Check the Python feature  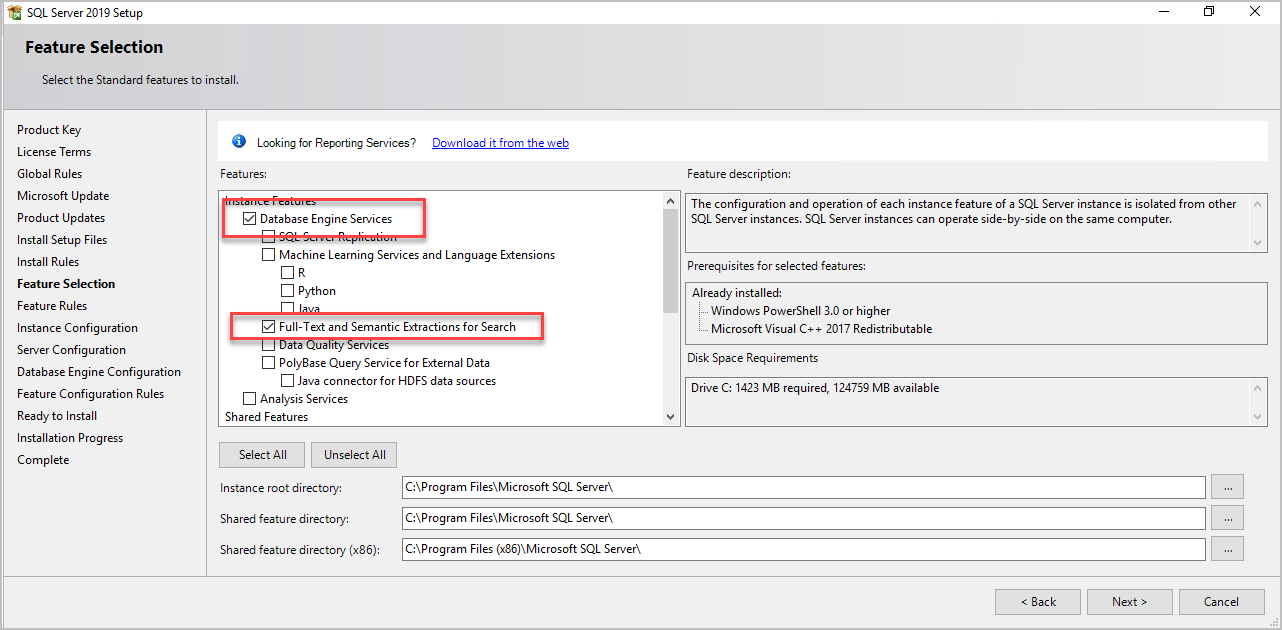click(x=287, y=290)
